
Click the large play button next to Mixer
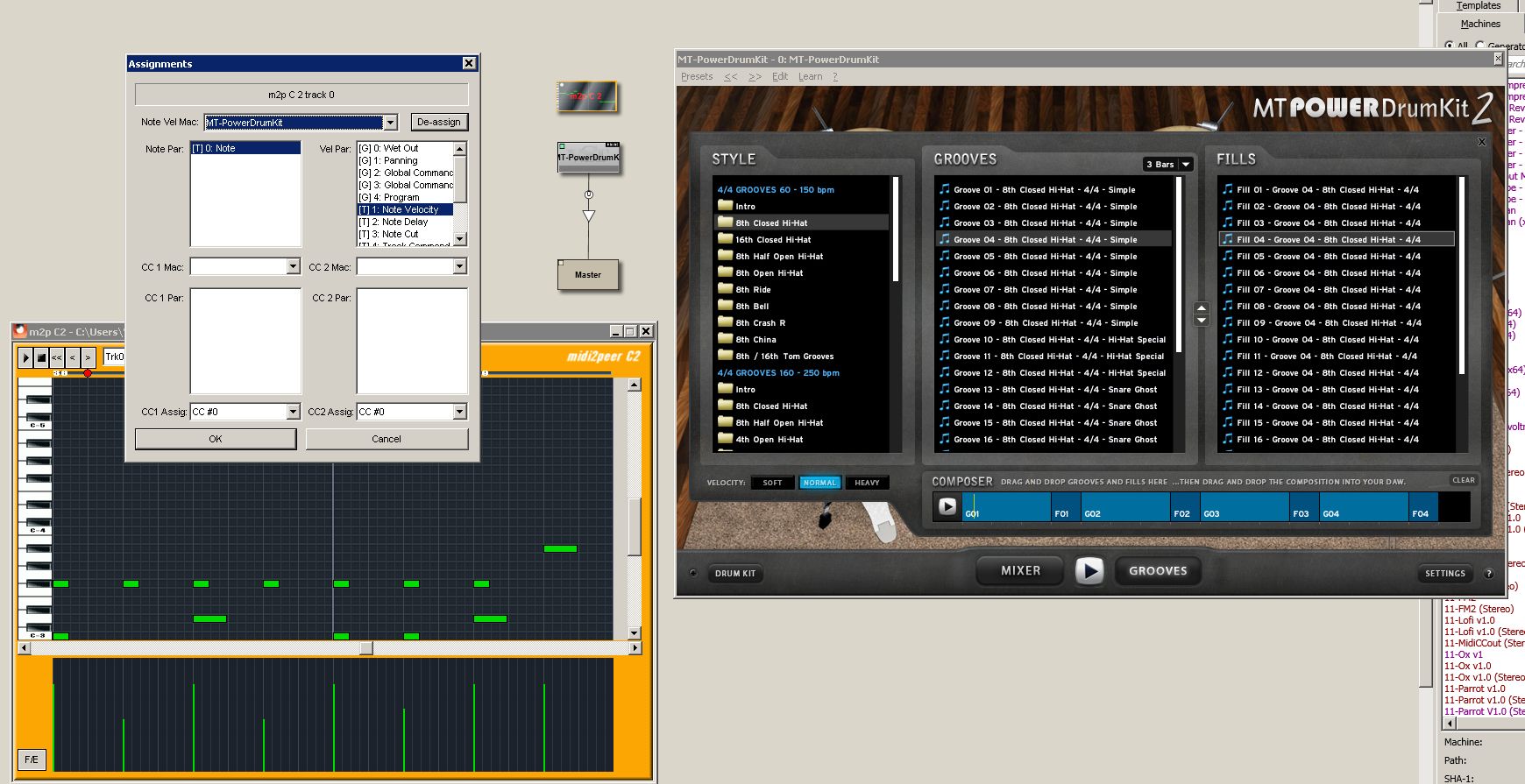point(1089,571)
